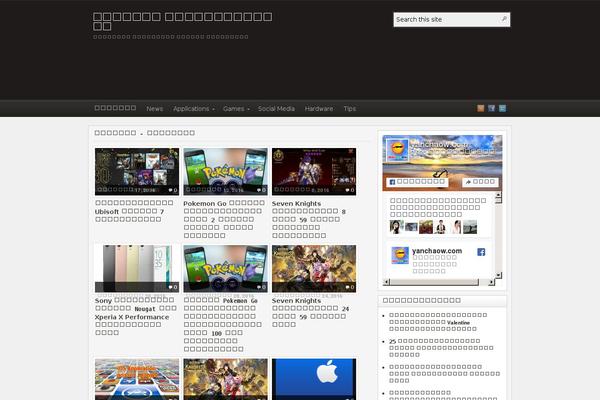Open the Ubisoft article headline
The width and height of the screenshot is (600, 400).
(x=134, y=211)
